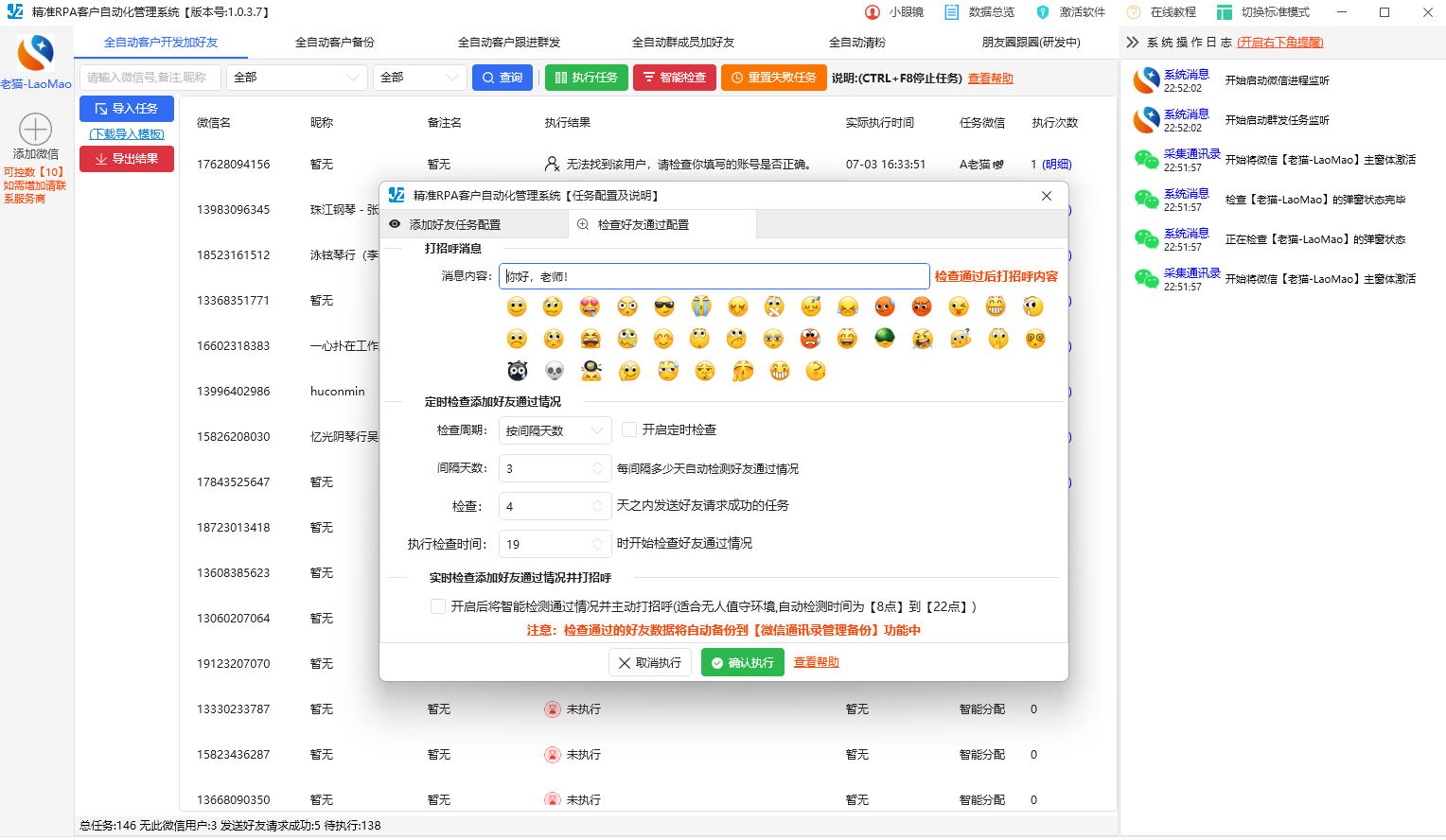Open the 全自动群成员加好友 tab

[683, 43]
